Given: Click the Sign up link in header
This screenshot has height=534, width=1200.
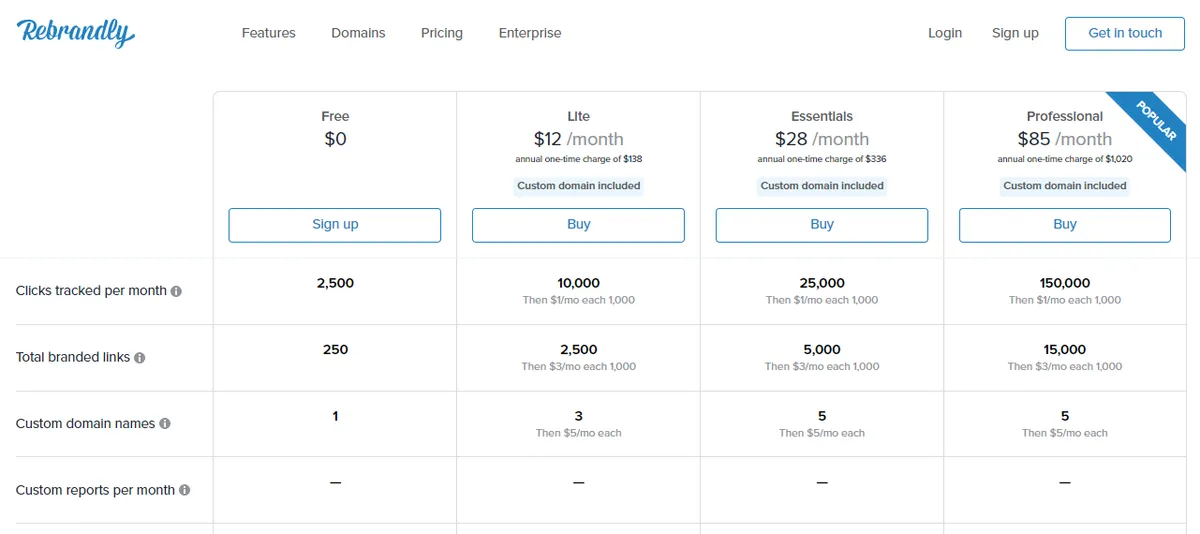Looking at the screenshot, I should pyautogui.click(x=1014, y=33).
